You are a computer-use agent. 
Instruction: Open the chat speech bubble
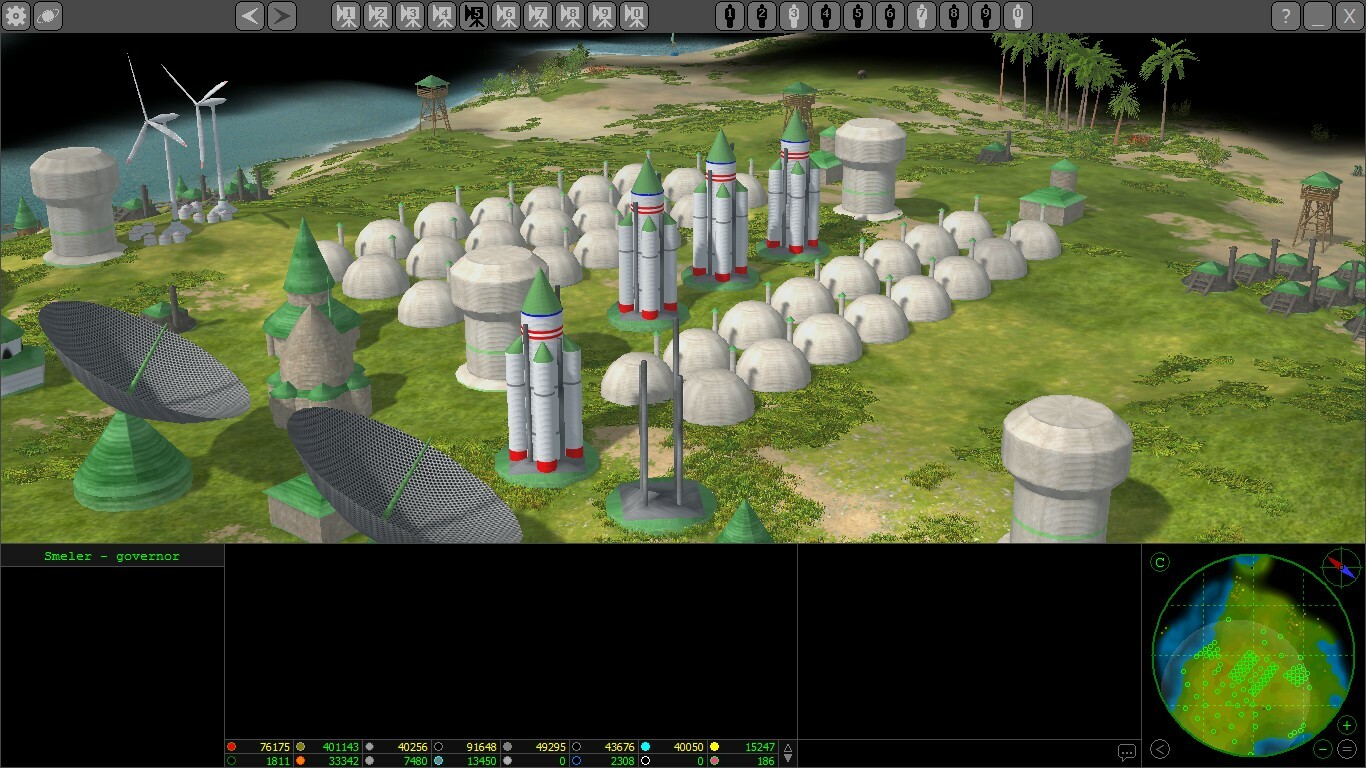[1127, 752]
